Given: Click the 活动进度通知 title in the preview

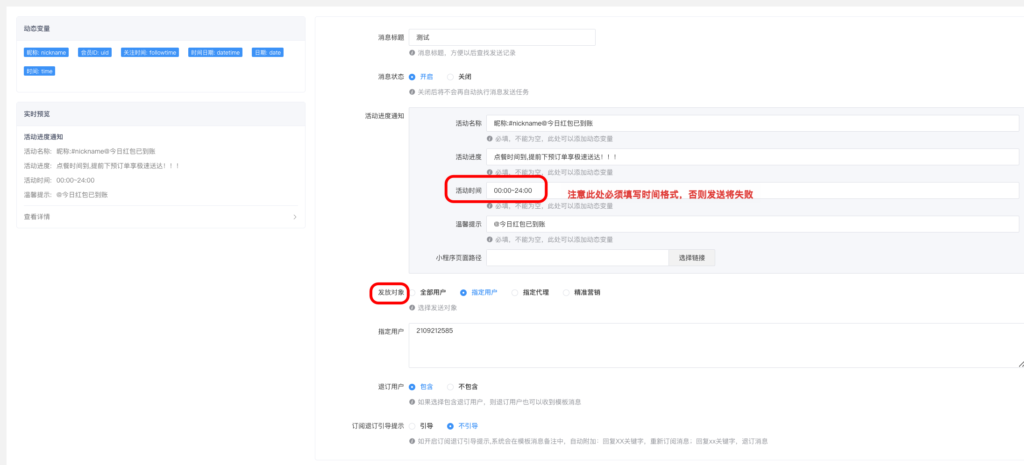Looking at the screenshot, I should [44, 137].
